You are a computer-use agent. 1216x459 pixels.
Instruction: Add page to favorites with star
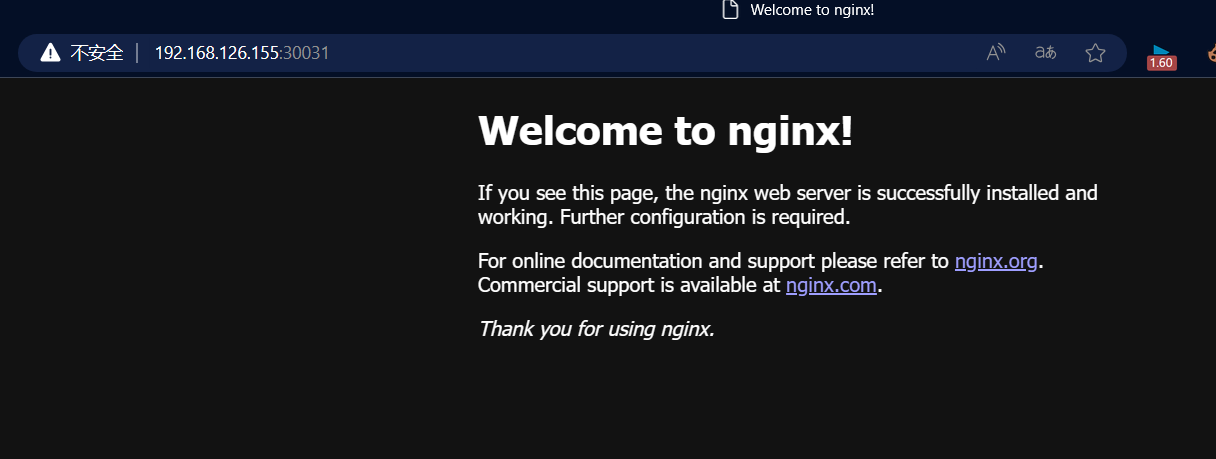coord(1095,53)
